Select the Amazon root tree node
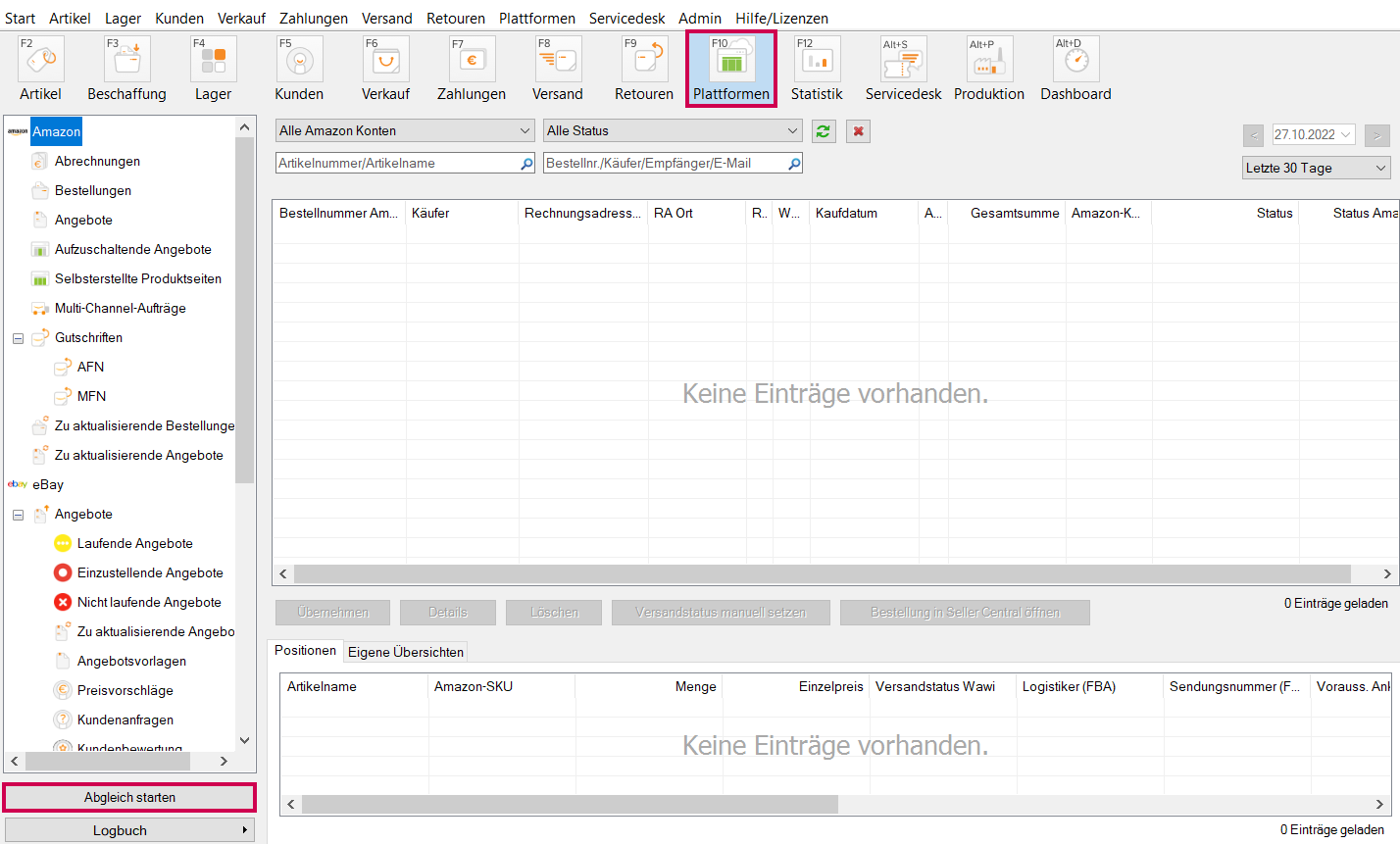1400x844 pixels. point(56,131)
